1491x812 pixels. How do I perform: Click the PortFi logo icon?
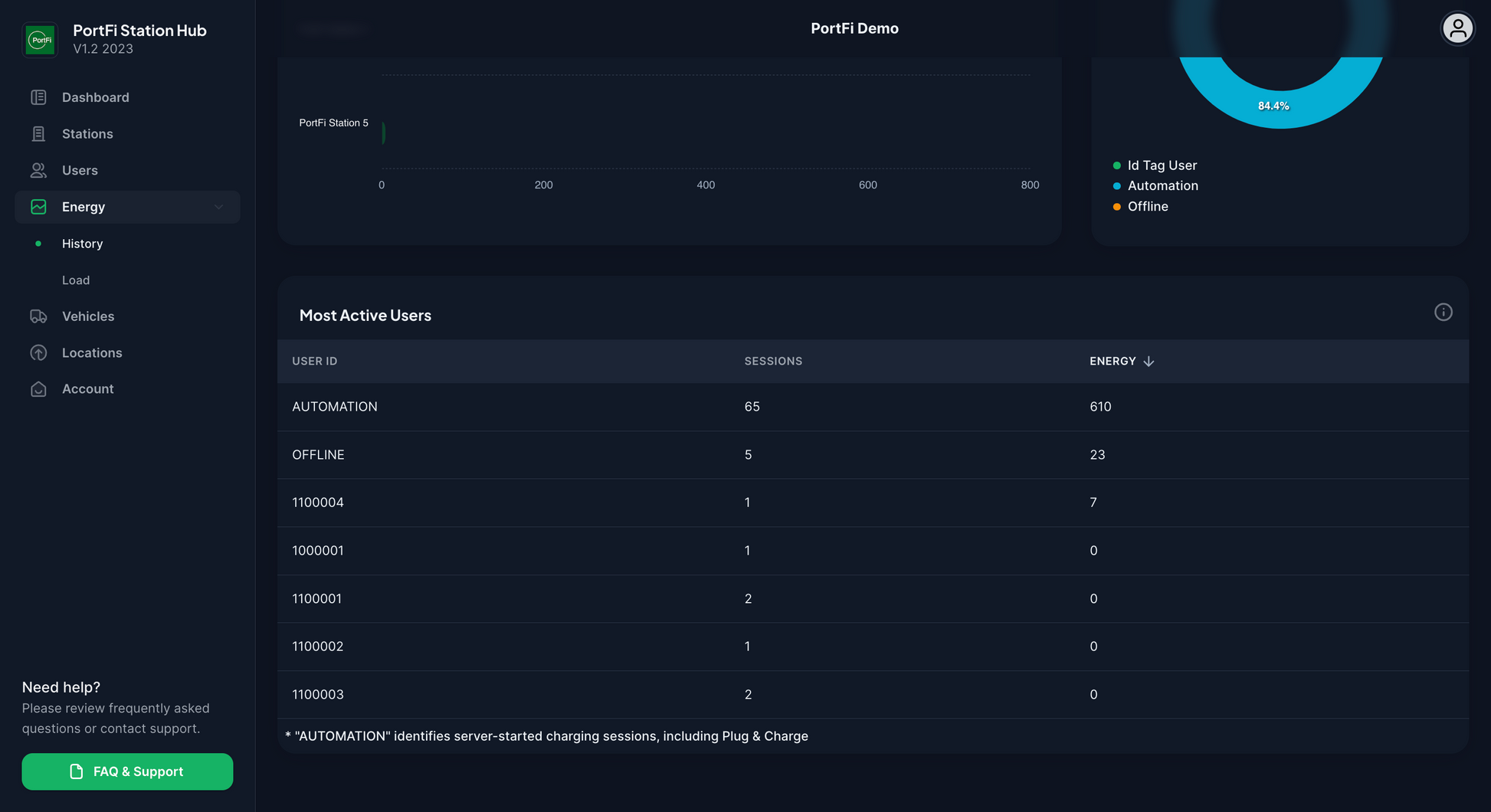(40, 39)
